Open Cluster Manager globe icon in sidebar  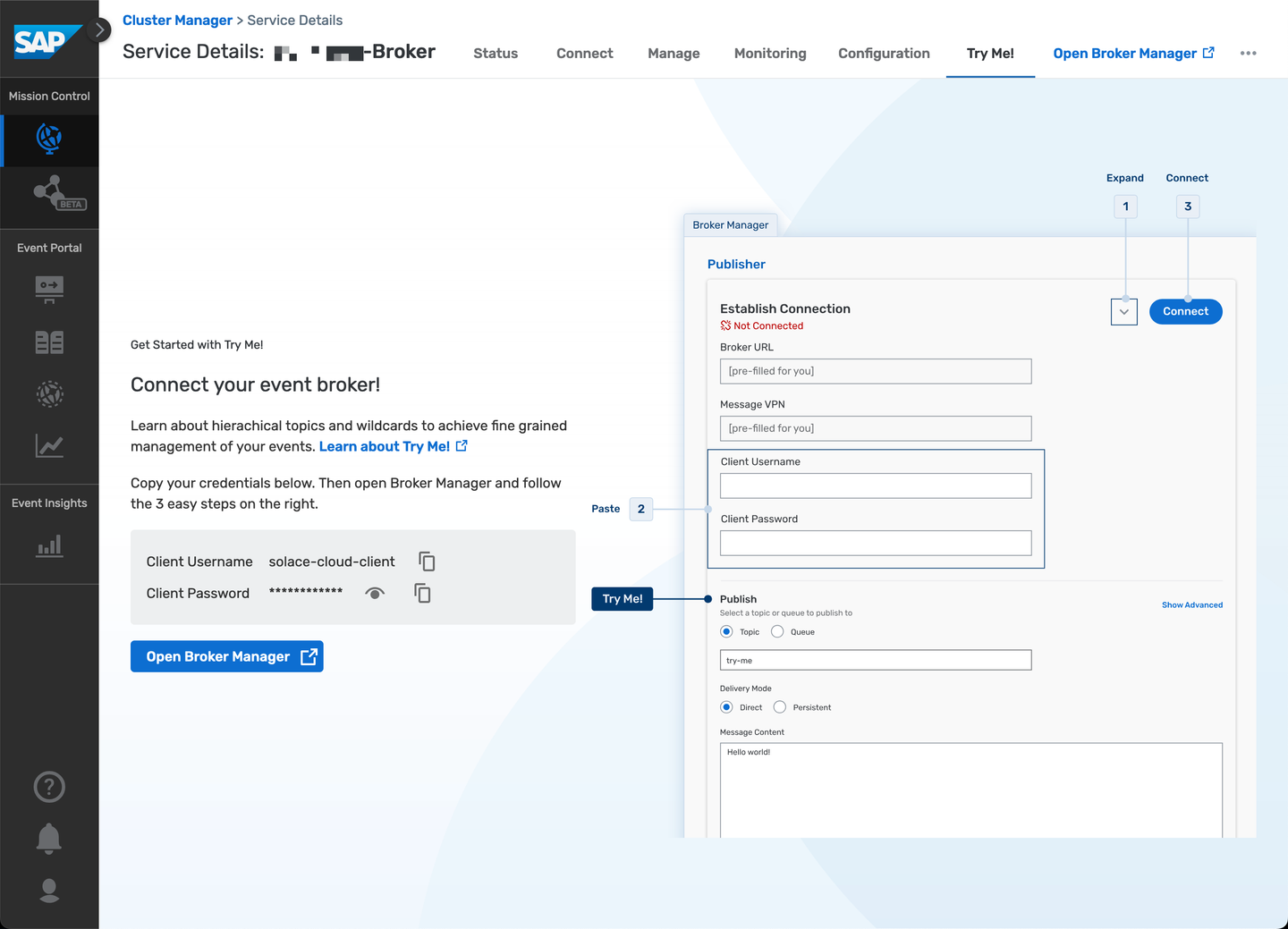49,139
